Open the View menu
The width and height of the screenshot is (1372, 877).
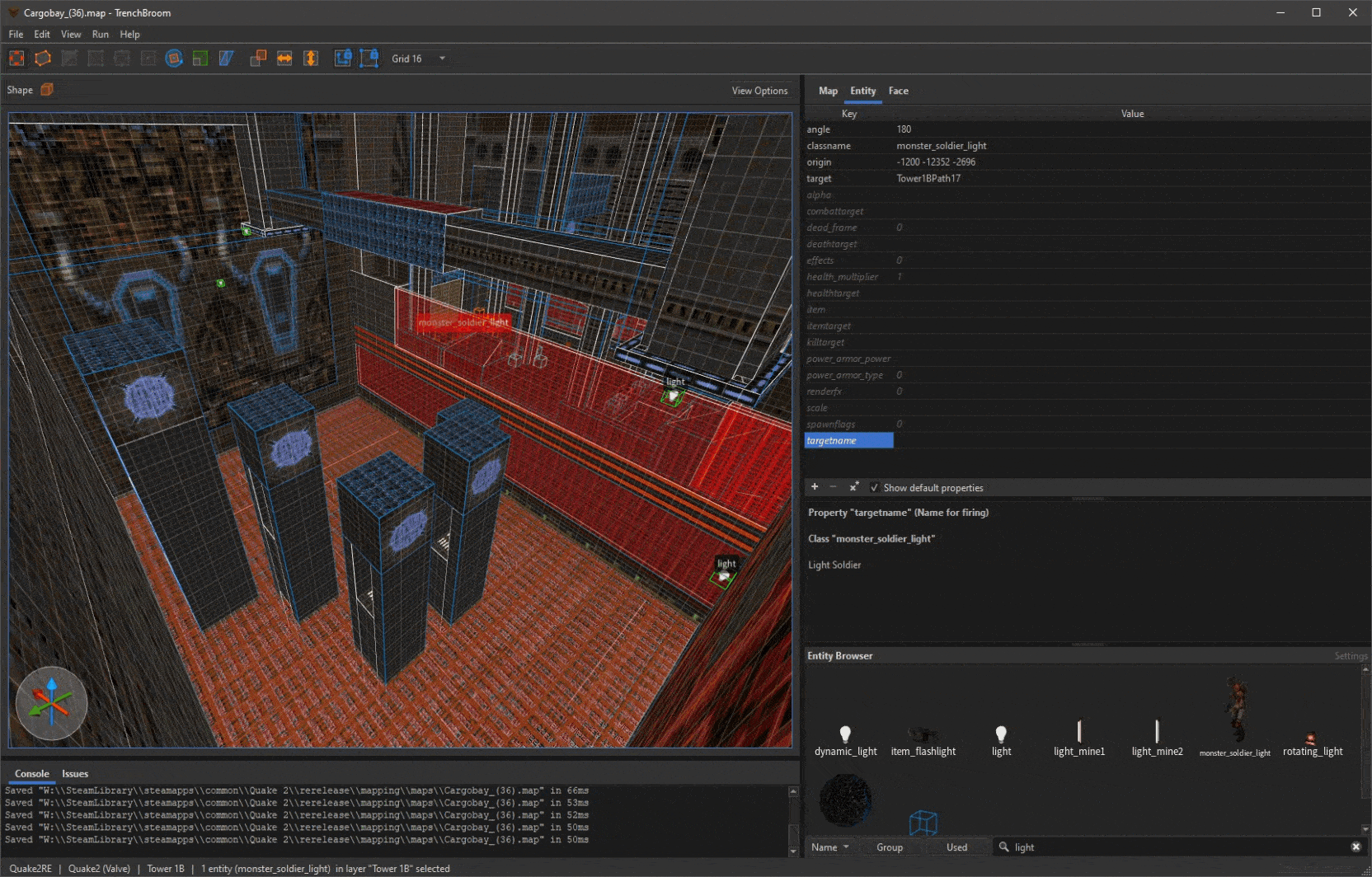coord(71,35)
